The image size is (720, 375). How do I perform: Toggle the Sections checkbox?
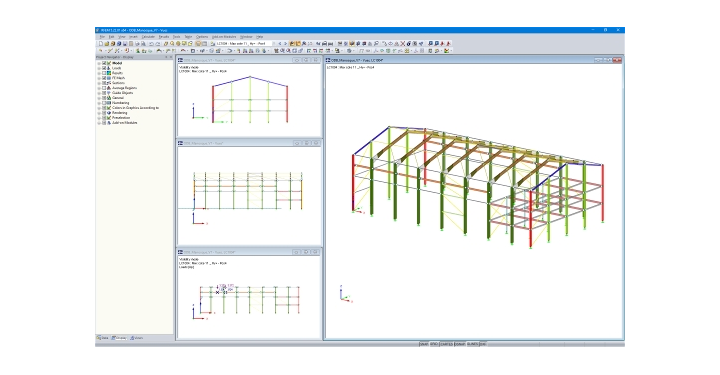[x=104, y=83]
